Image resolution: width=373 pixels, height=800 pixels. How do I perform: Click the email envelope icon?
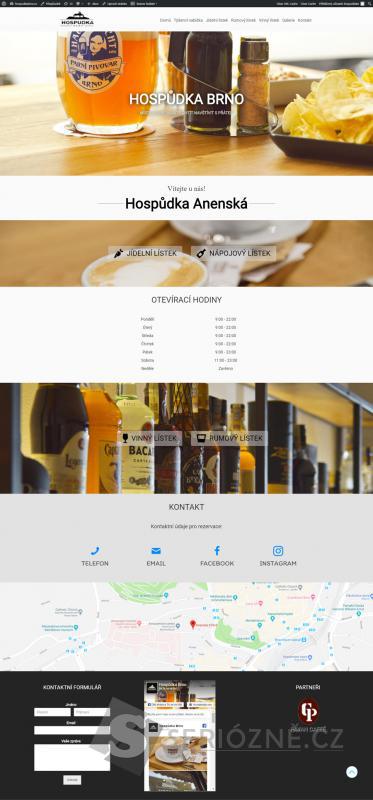coord(156,551)
